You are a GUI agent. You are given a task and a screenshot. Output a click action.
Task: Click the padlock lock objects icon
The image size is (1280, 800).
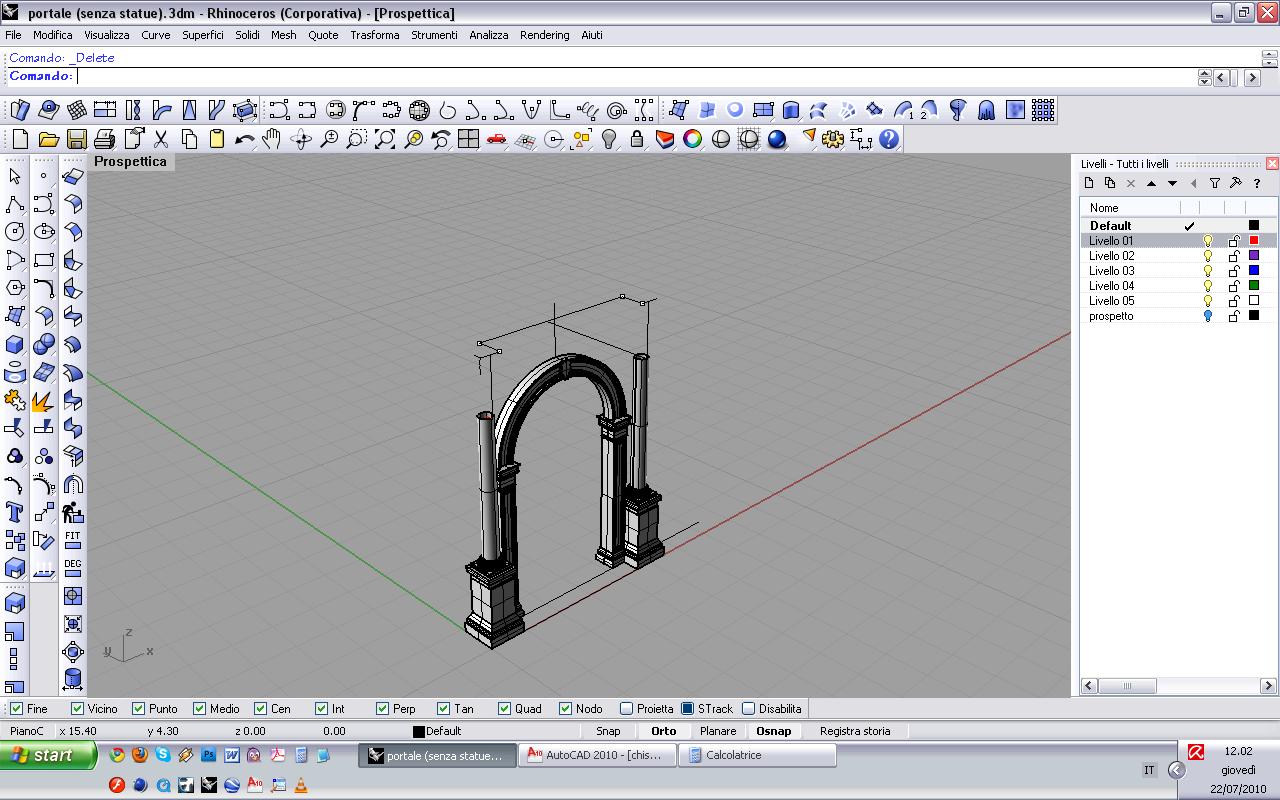(636, 139)
